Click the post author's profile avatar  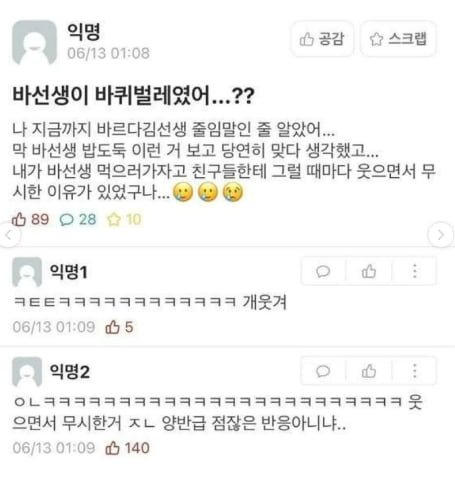(x=34, y=42)
